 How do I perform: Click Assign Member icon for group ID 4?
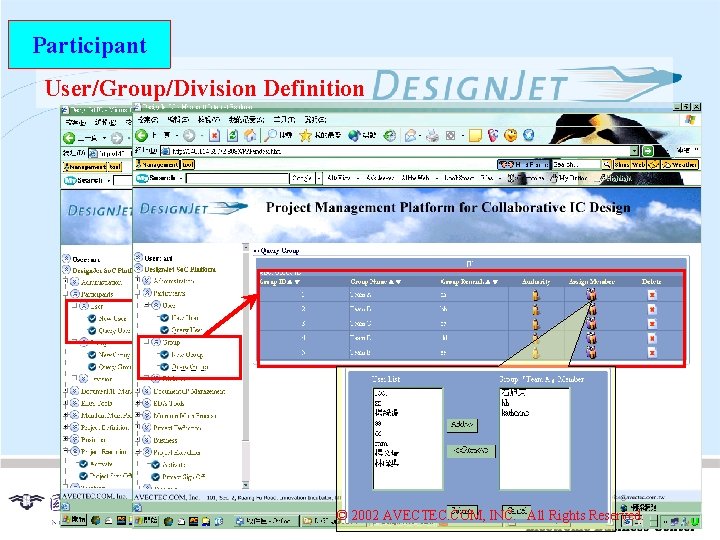(591, 338)
